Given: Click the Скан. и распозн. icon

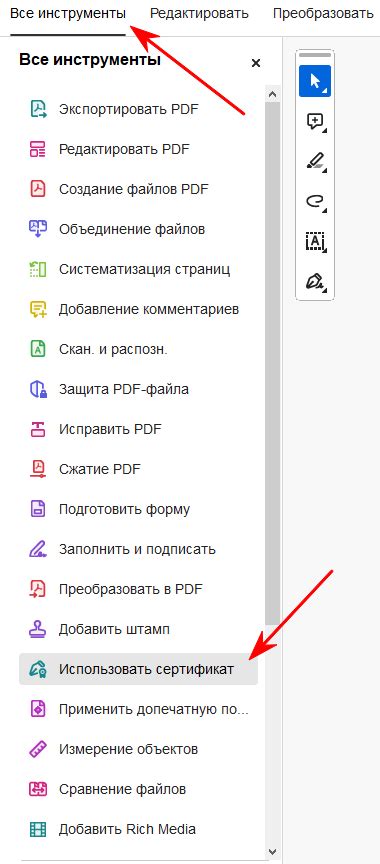Looking at the screenshot, I should tap(38, 349).
